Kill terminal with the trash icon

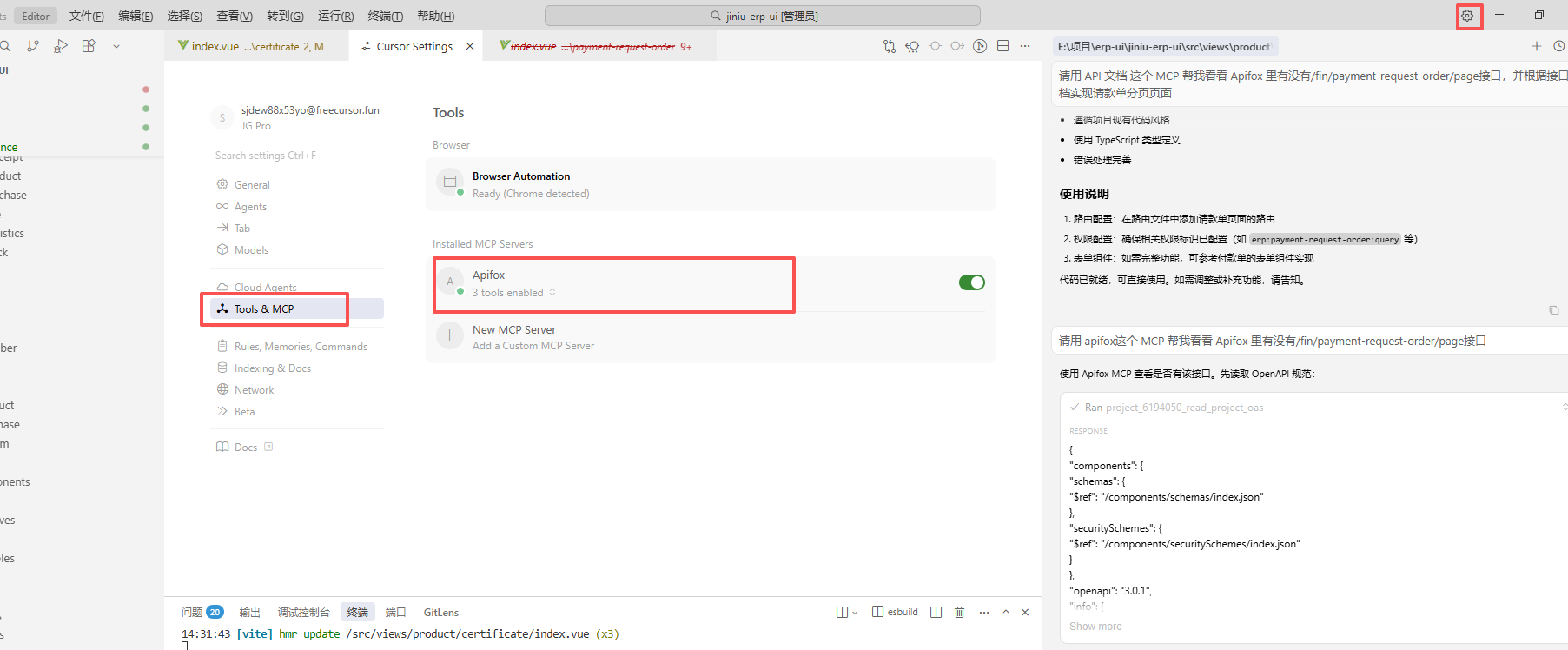point(960,612)
